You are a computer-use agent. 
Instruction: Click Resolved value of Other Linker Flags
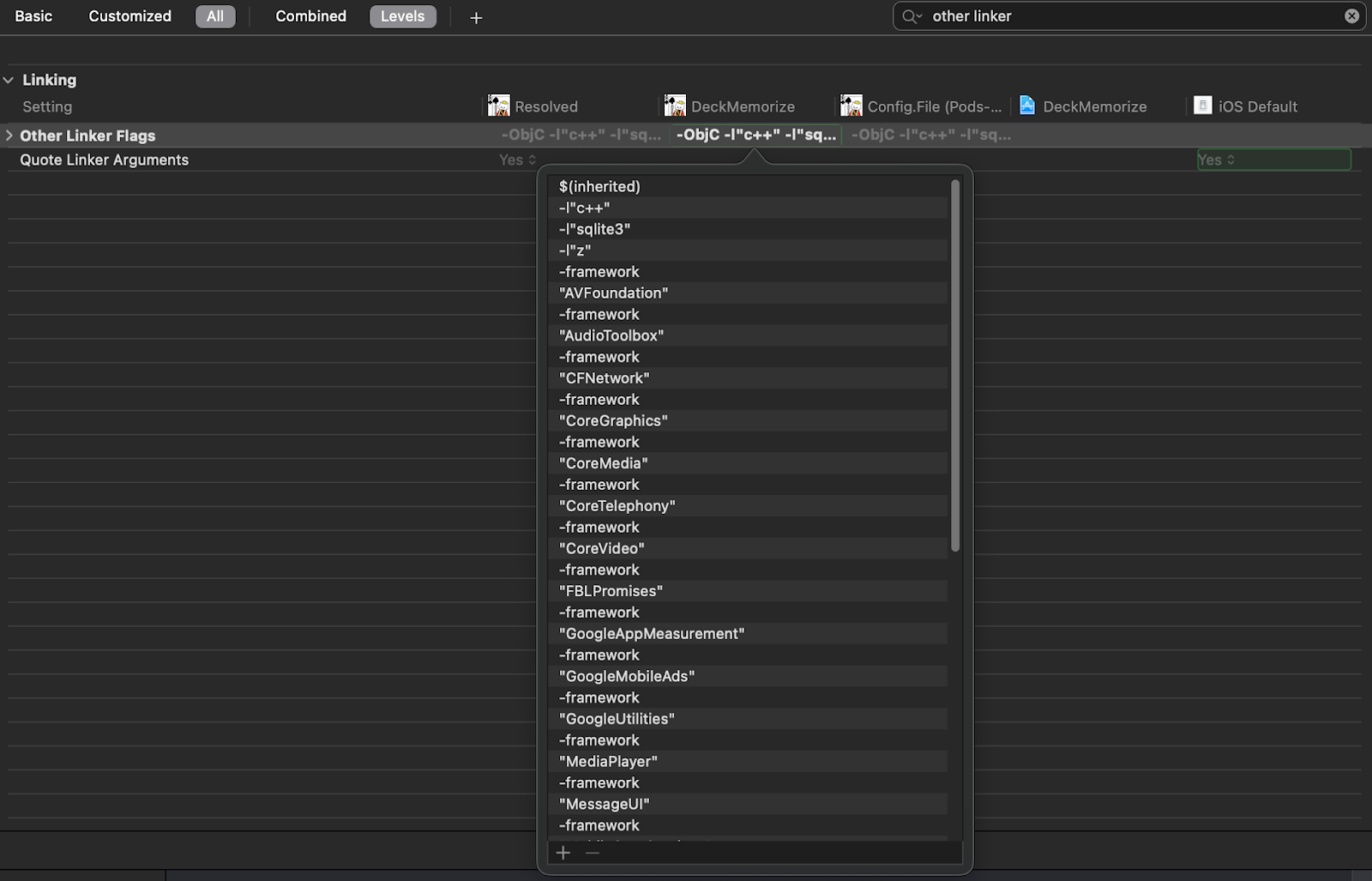[581, 135]
